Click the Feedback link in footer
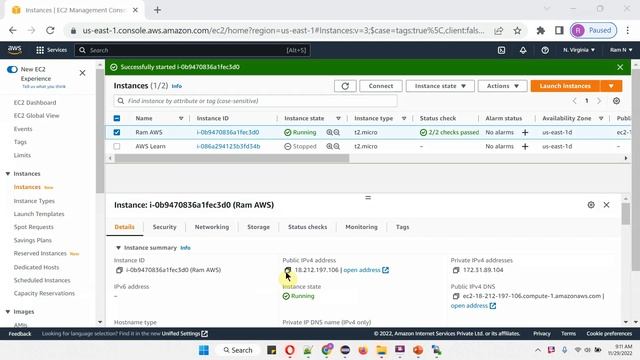 point(20,334)
